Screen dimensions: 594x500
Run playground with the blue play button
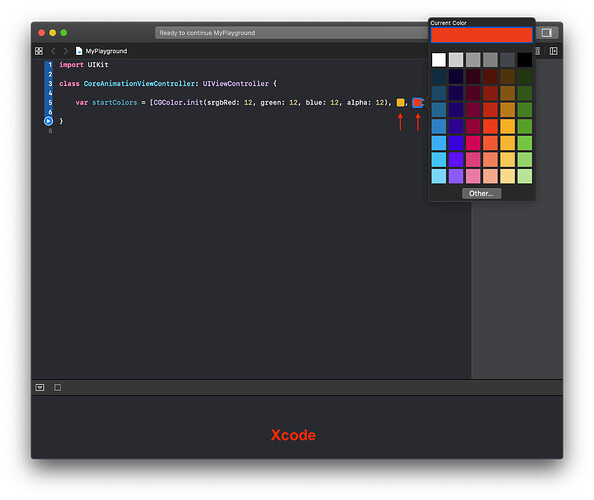click(48, 121)
